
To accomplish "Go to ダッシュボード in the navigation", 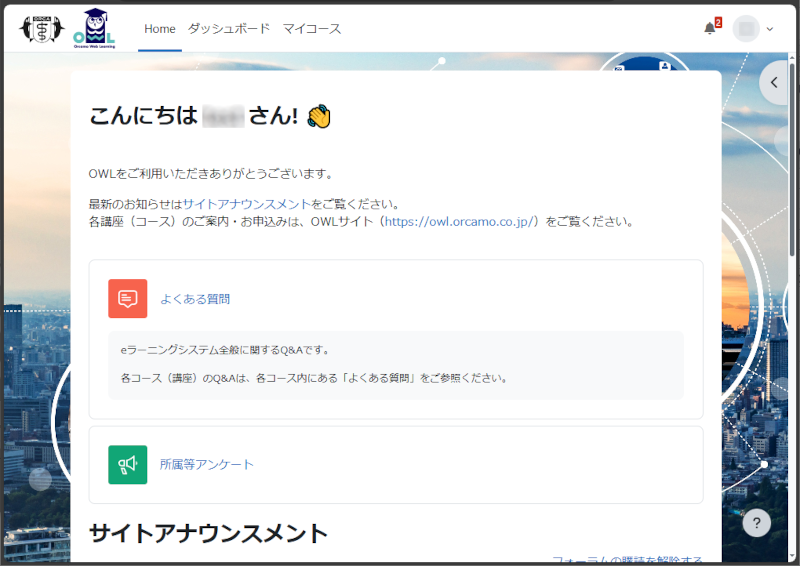I will coord(229,29).
